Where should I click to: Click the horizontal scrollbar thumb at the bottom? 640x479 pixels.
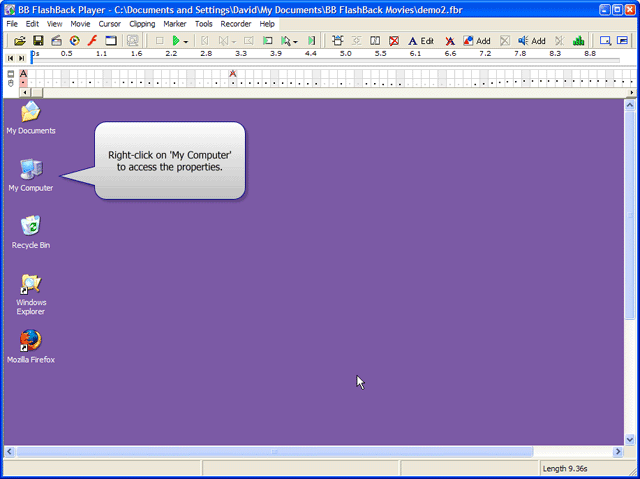pyautogui.click(x=274, y=451)
